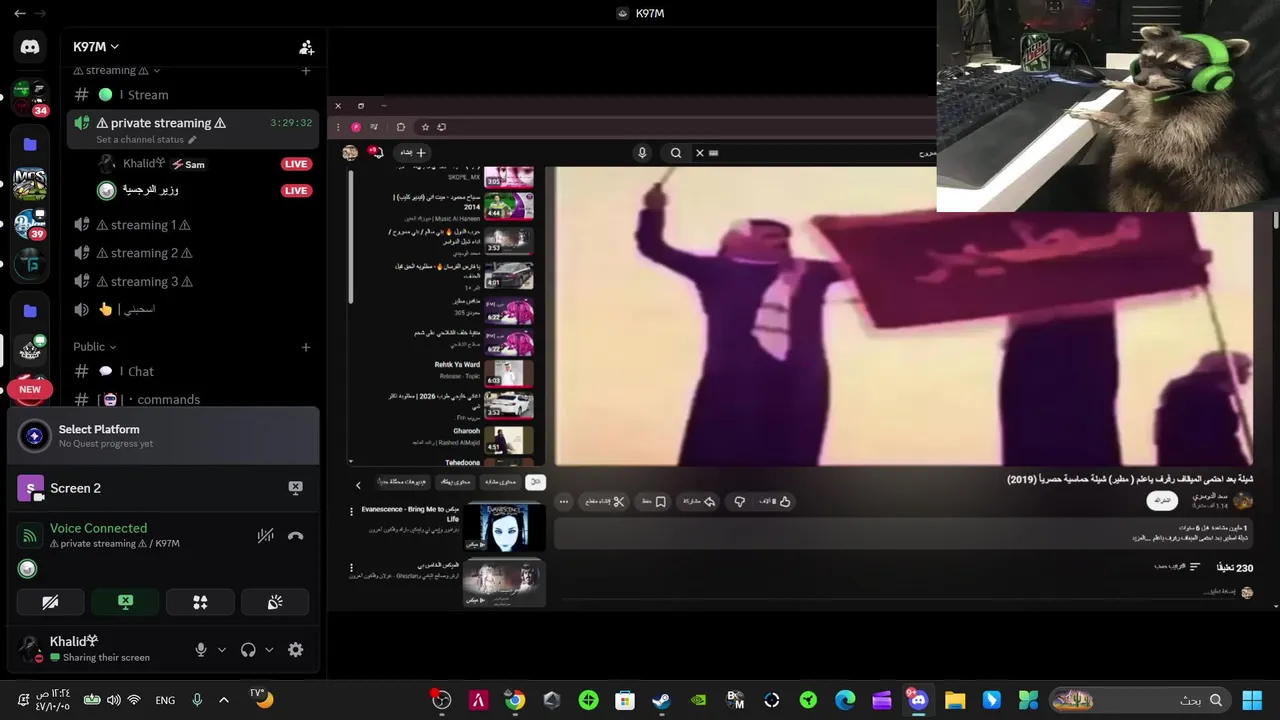The width and height of the screenshot is (1280, 720).
Task: Go back with Discord's top-left arrow
Action: (x=19, y=13)
